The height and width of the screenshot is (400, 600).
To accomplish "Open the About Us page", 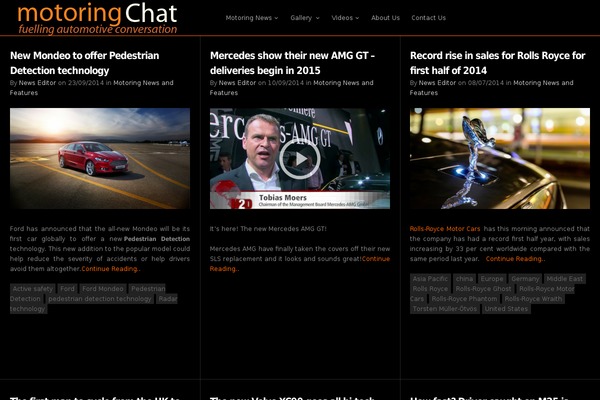I will coord(385,18).
